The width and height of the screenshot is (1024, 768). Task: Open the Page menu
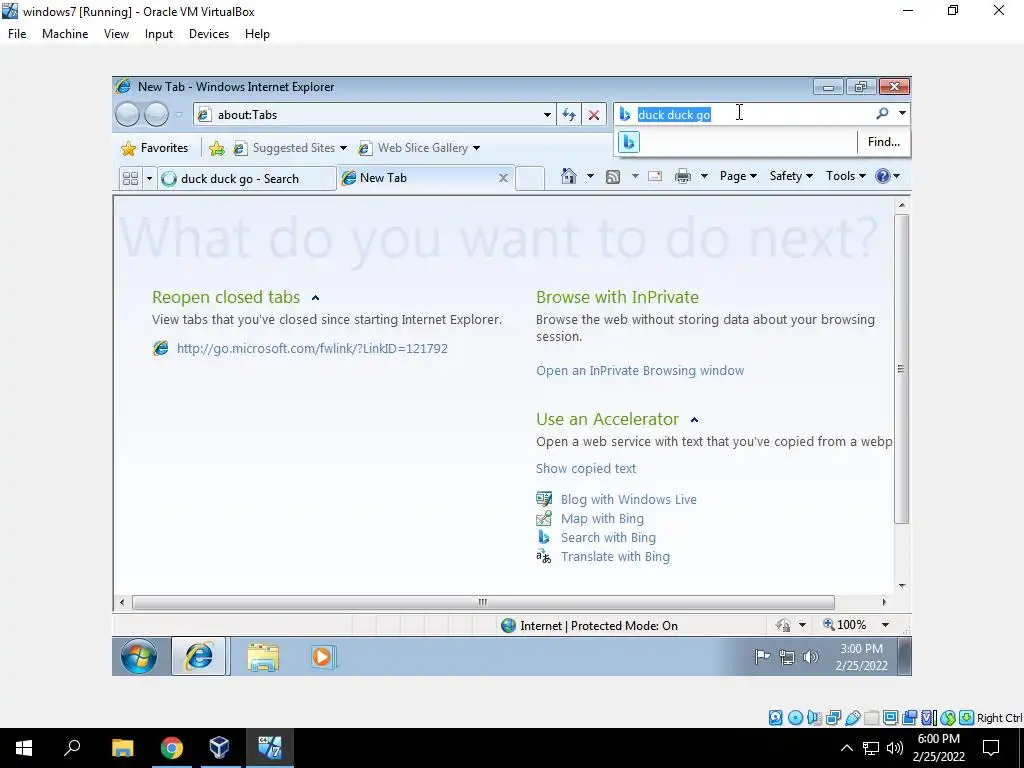[x=738, y=176]
